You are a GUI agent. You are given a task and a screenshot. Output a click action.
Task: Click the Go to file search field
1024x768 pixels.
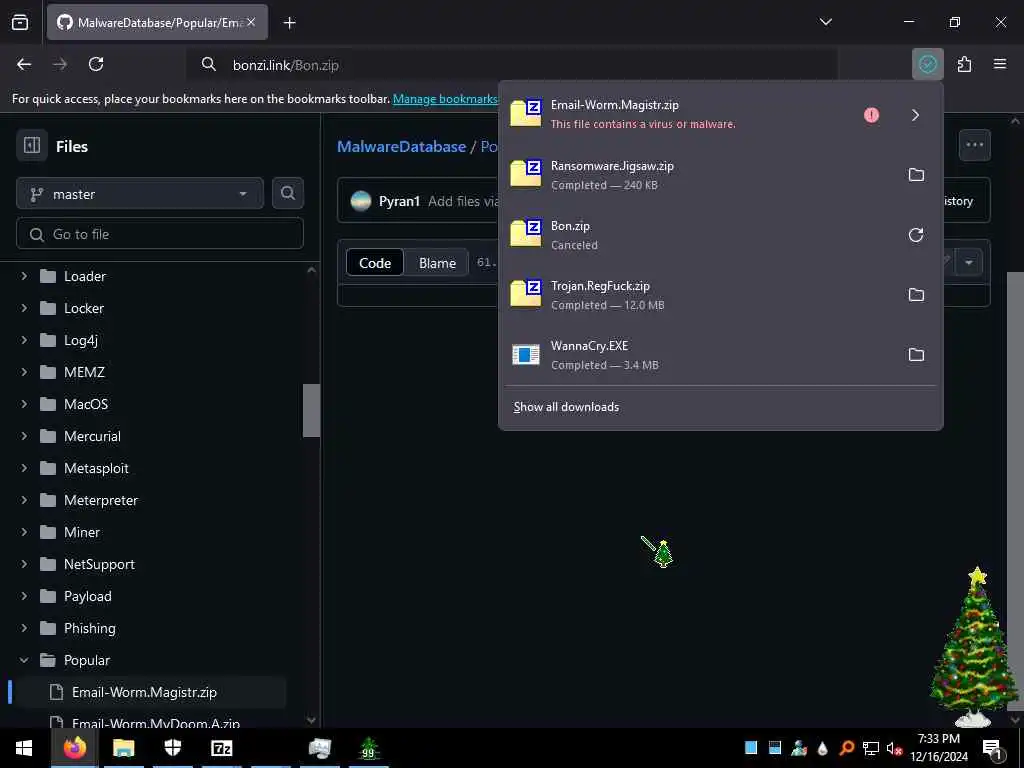[x=160, y=234]
